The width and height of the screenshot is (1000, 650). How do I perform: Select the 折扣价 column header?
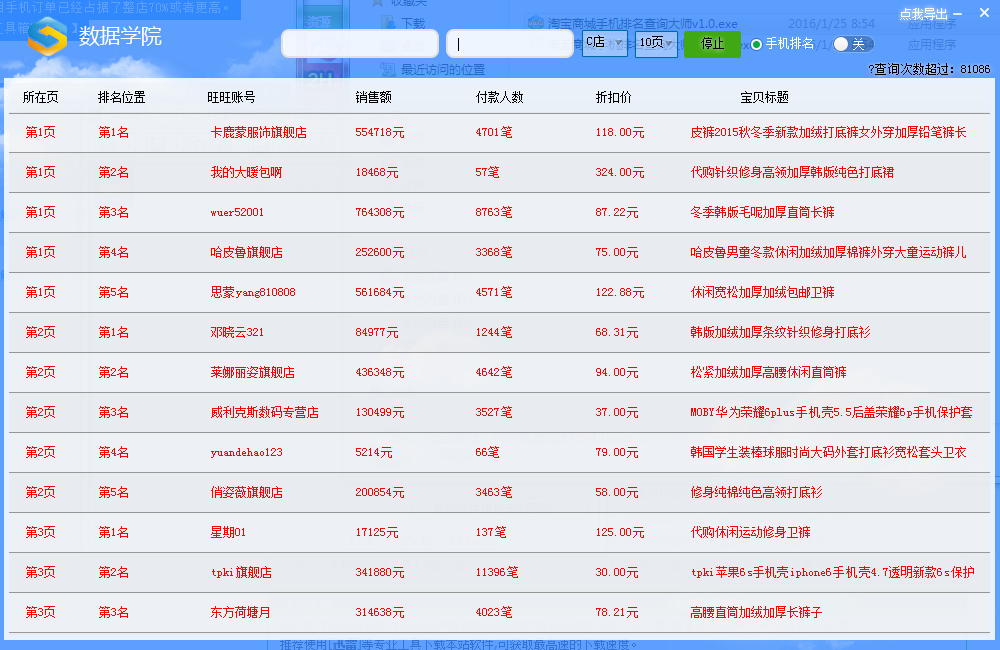(613, 97)
